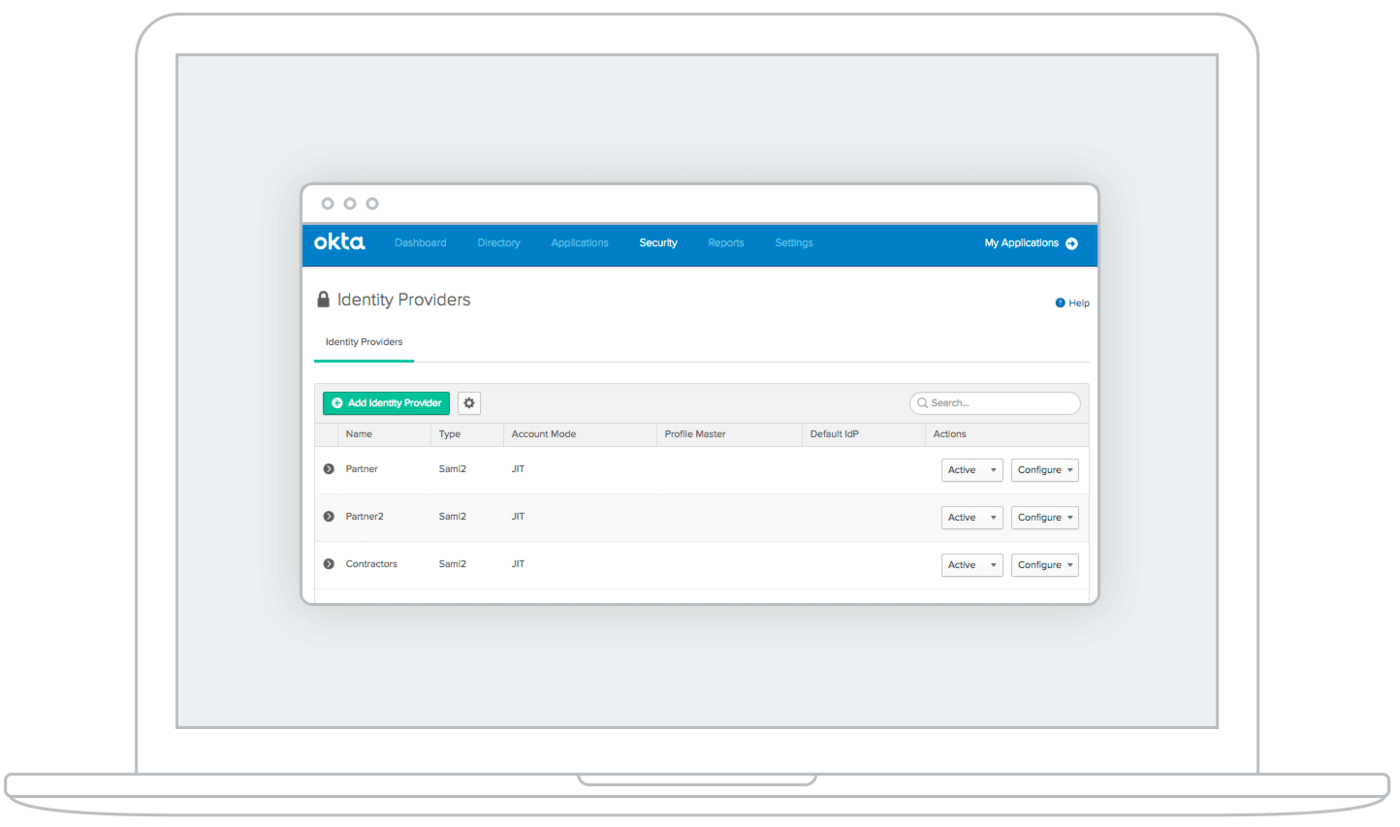Click the My Applications arrow icon
1400x827 pixels.
[x=1071, y=243]
